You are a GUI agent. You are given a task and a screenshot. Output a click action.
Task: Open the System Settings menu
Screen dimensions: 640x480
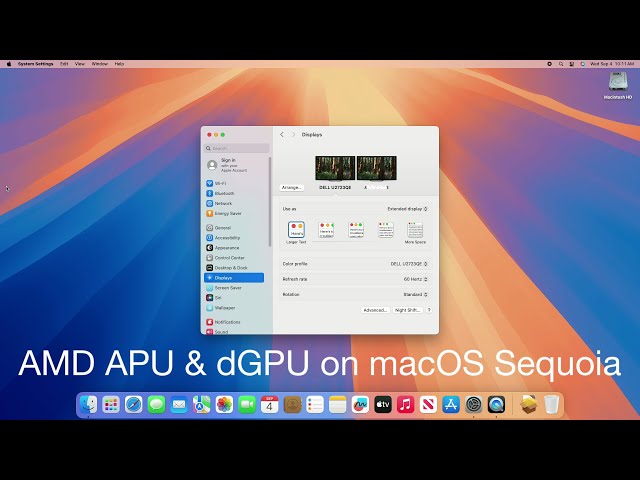tap(36, 64)
